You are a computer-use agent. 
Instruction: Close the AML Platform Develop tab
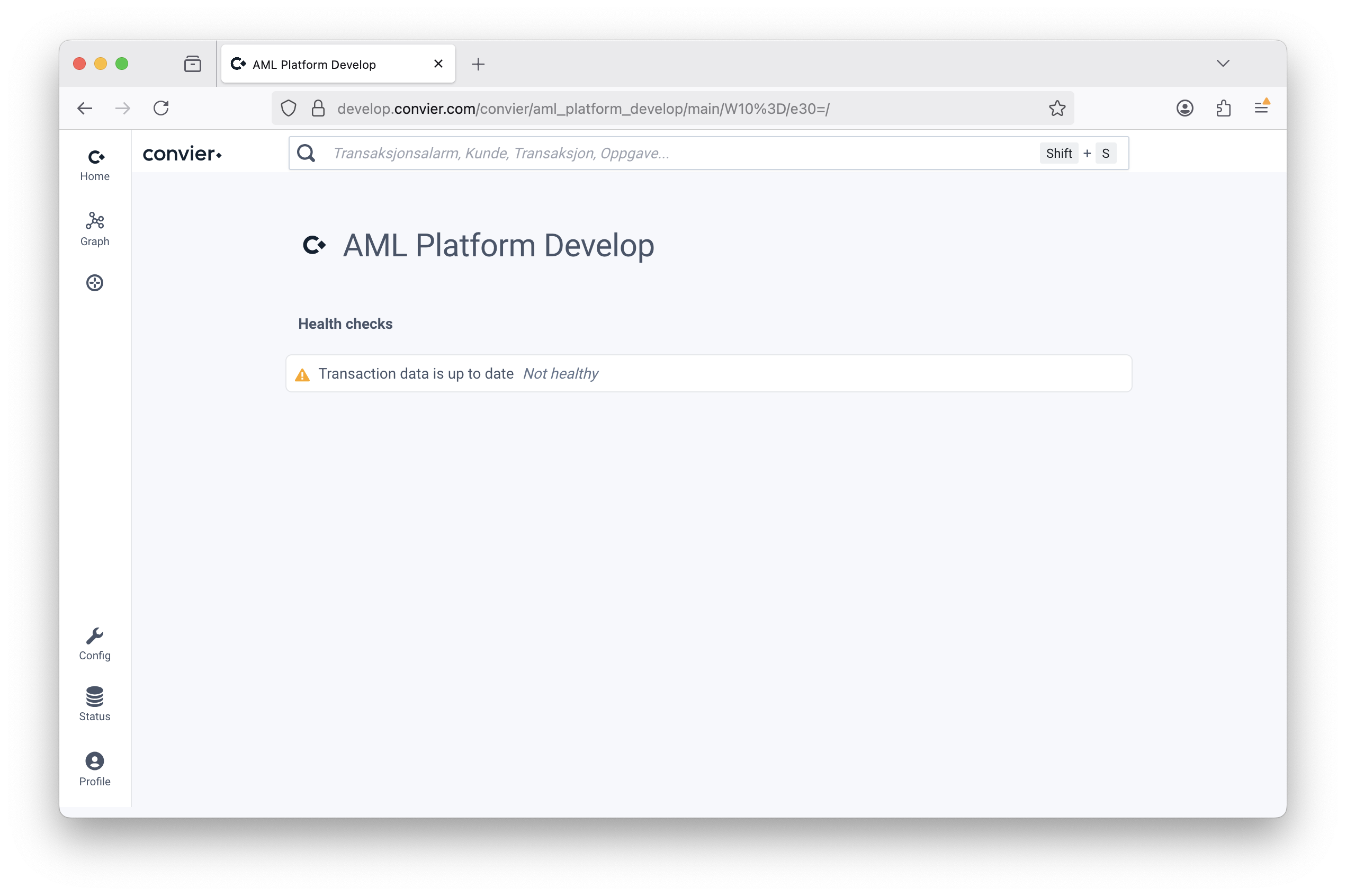(438, 64)
